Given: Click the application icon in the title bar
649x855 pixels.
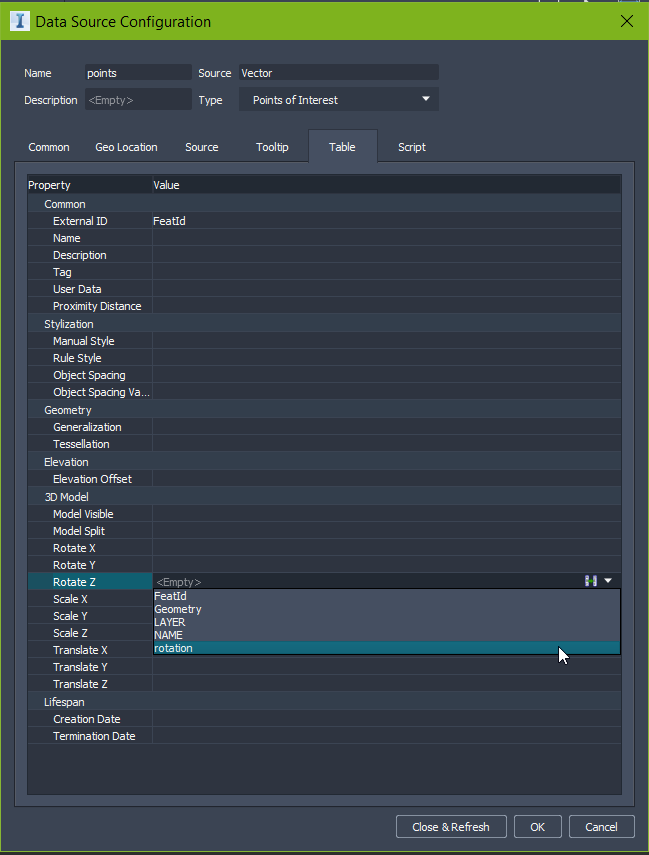Looking at the screenshot, I should pos(19,20).
